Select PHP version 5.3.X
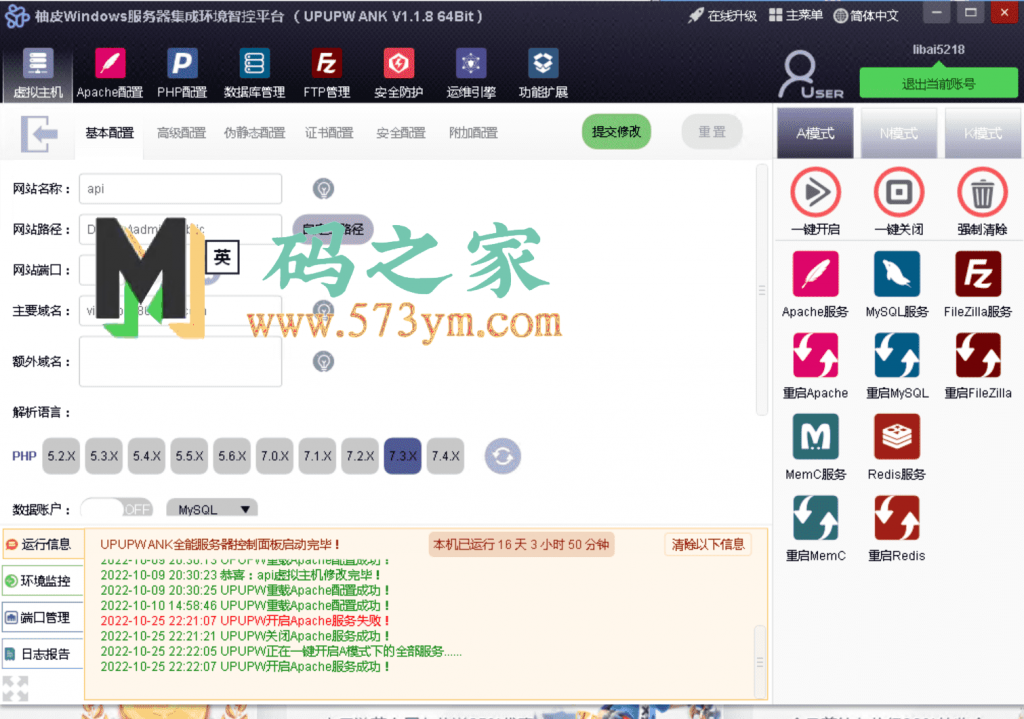This screenshot has width=1024, height=719. [104, 456]
